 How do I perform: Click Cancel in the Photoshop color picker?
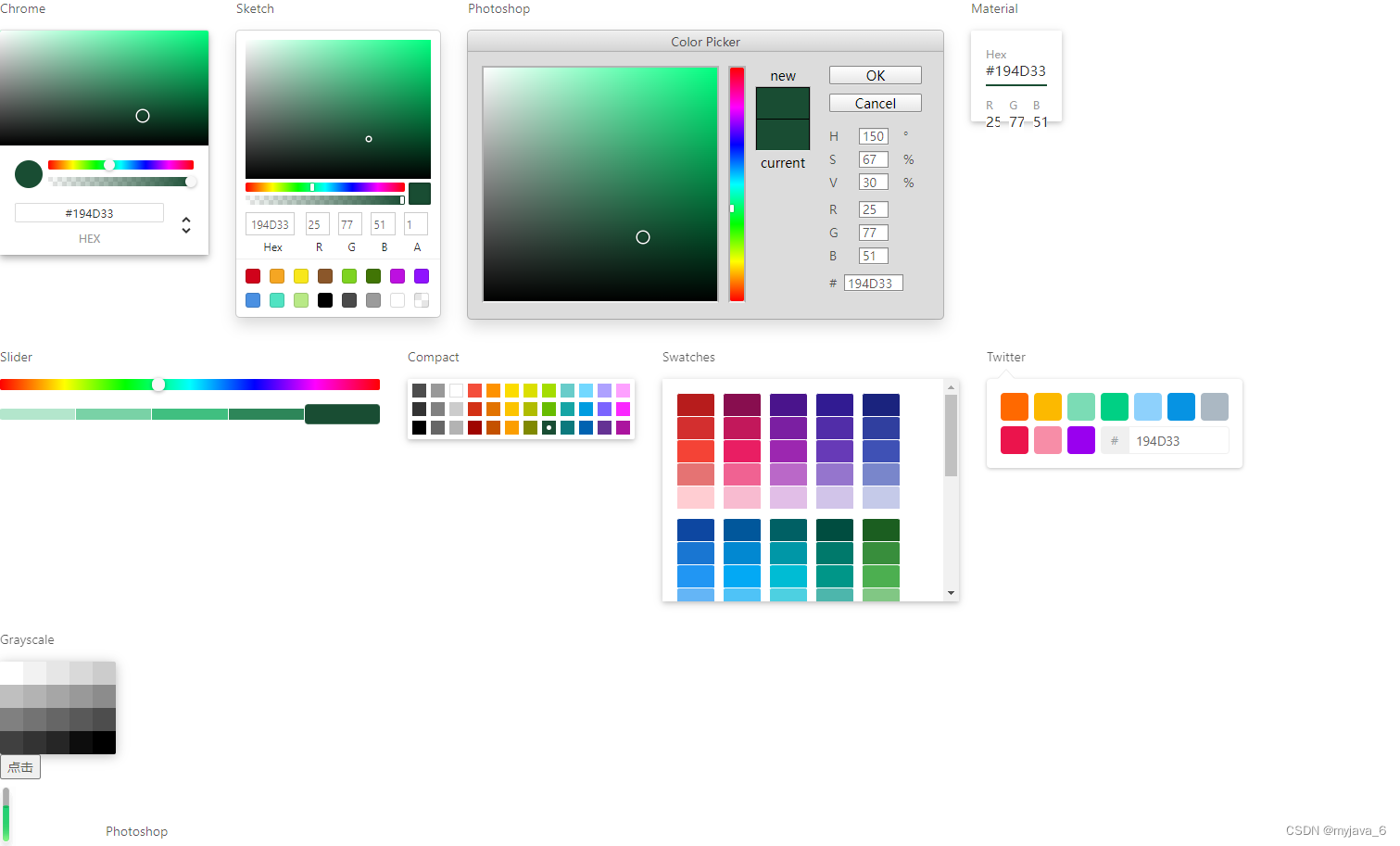[874, 102]
